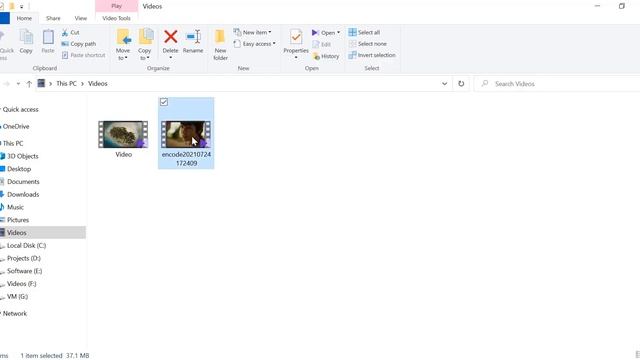
Task: Open the address bar history dropdown
Action: (x=444, y=84)
